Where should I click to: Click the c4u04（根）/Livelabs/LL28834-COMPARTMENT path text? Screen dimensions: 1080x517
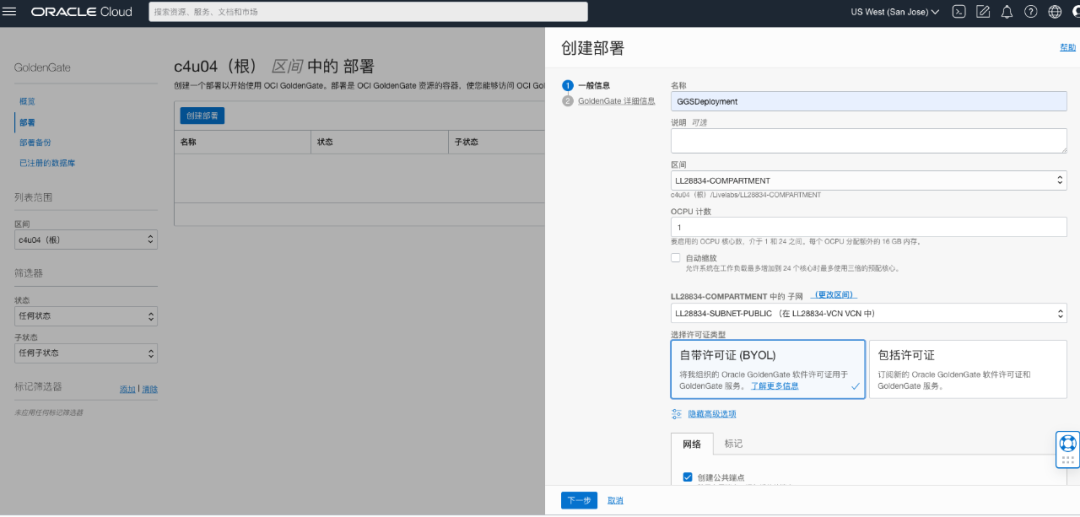click(746, 196)
